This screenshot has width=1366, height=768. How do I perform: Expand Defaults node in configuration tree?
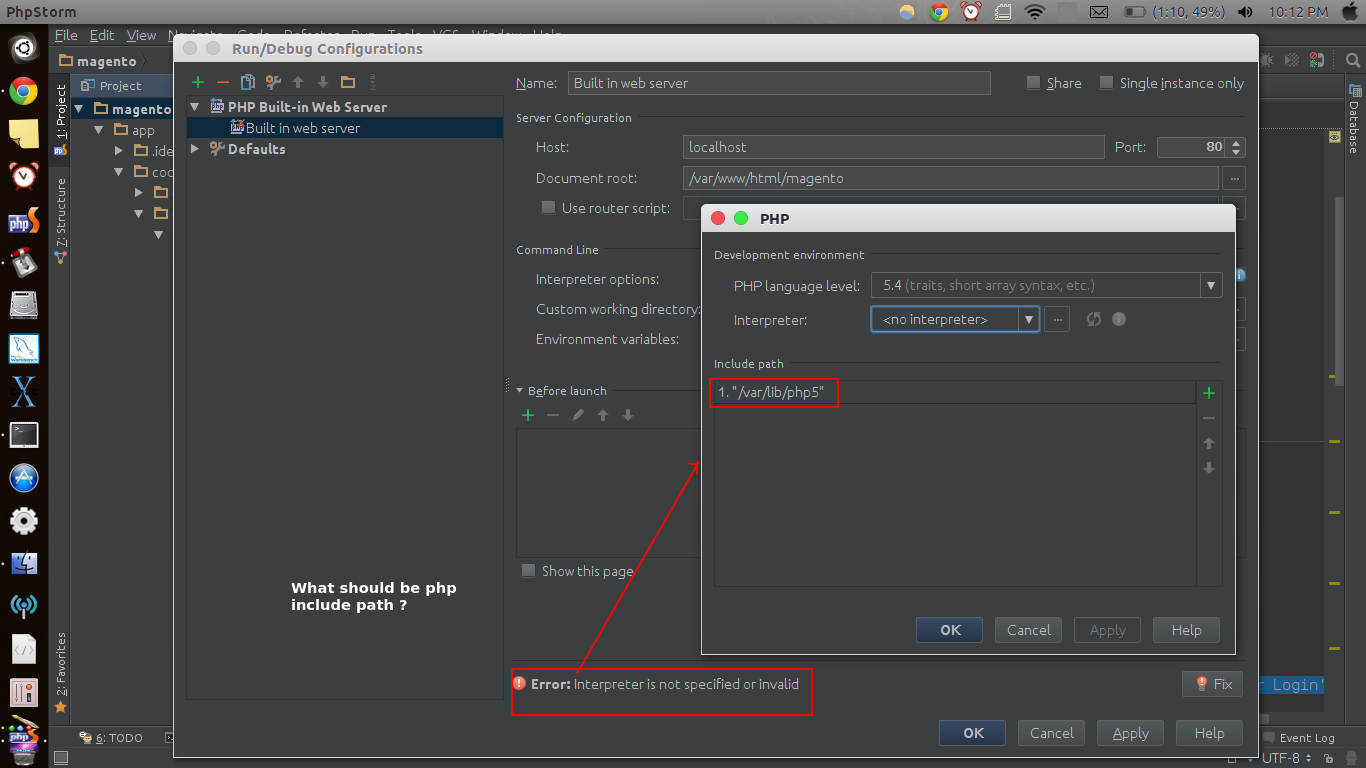tap(195, 148)
